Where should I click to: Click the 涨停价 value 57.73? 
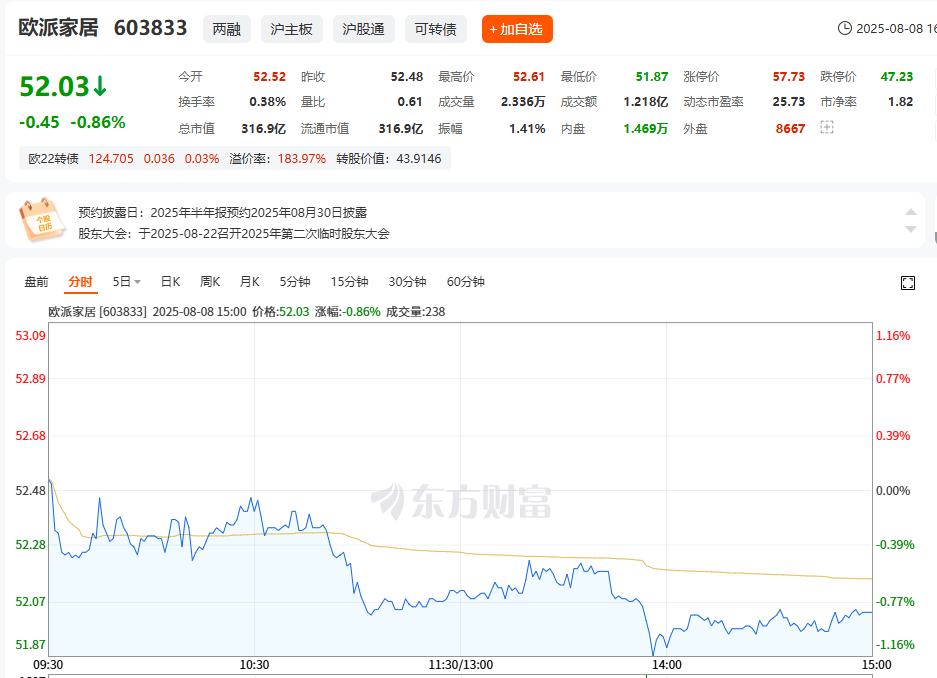[789, 77]
